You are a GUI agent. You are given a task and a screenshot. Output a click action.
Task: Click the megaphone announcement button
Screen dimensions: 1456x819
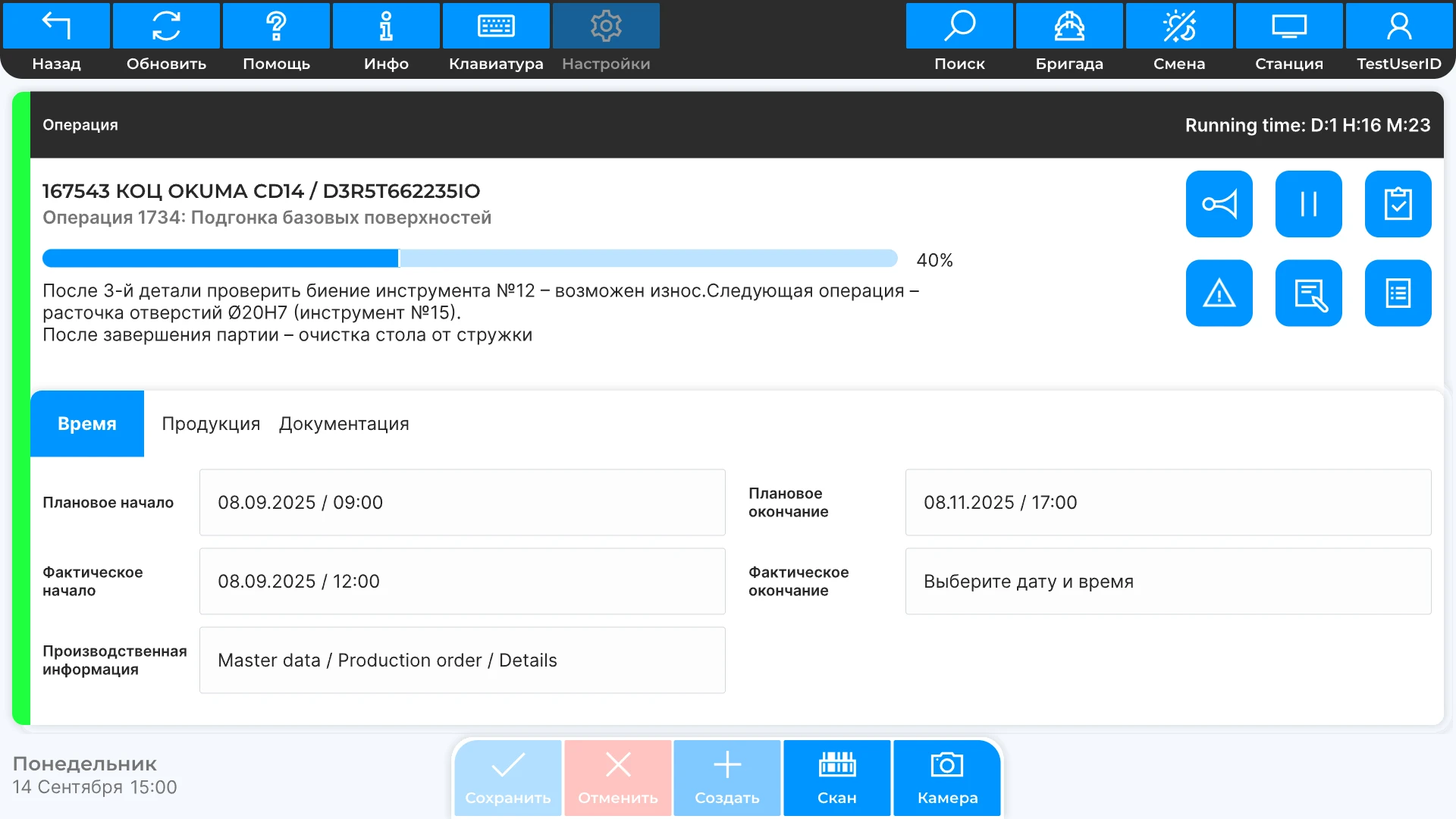(1219, 204)
